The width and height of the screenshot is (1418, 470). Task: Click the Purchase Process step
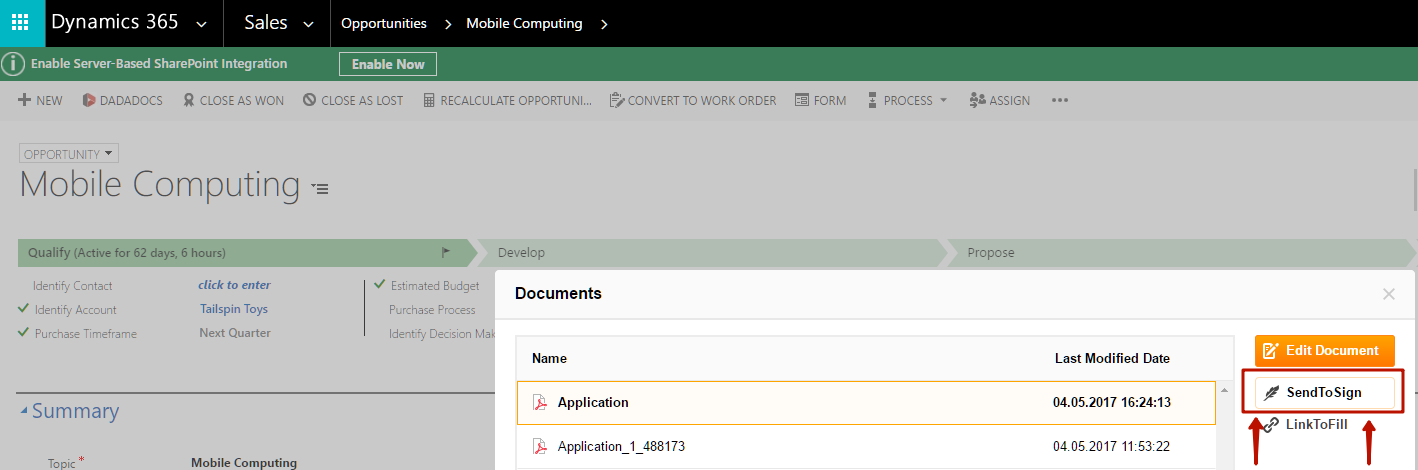click(432, 310)
